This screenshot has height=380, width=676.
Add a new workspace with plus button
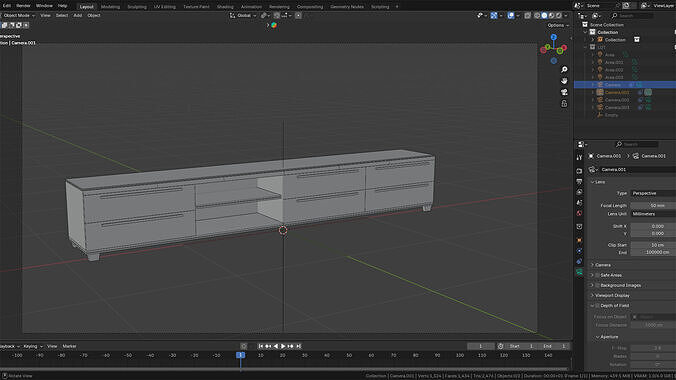click(397, 6)
